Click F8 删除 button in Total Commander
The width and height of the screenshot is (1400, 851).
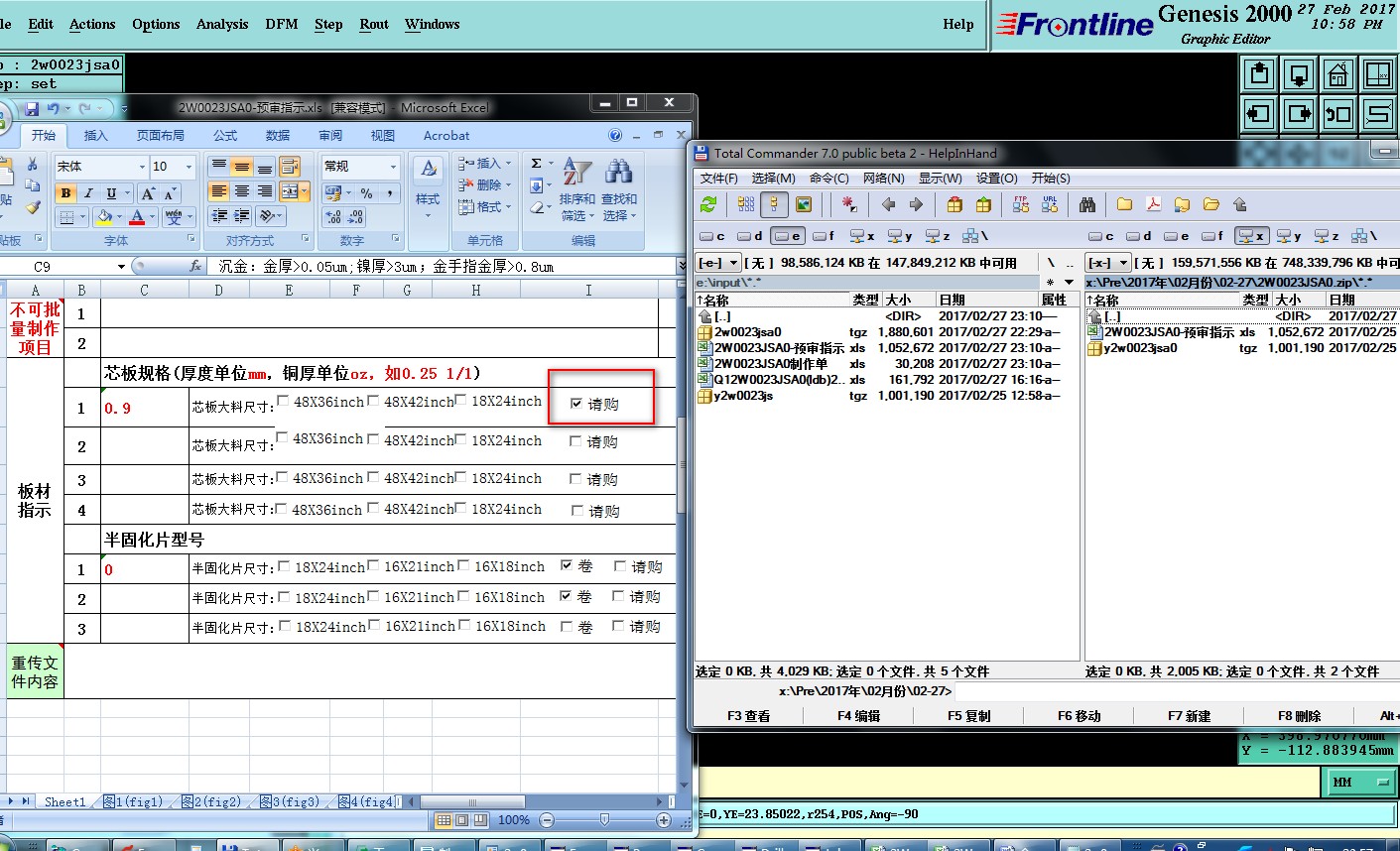pos(1299,715)
